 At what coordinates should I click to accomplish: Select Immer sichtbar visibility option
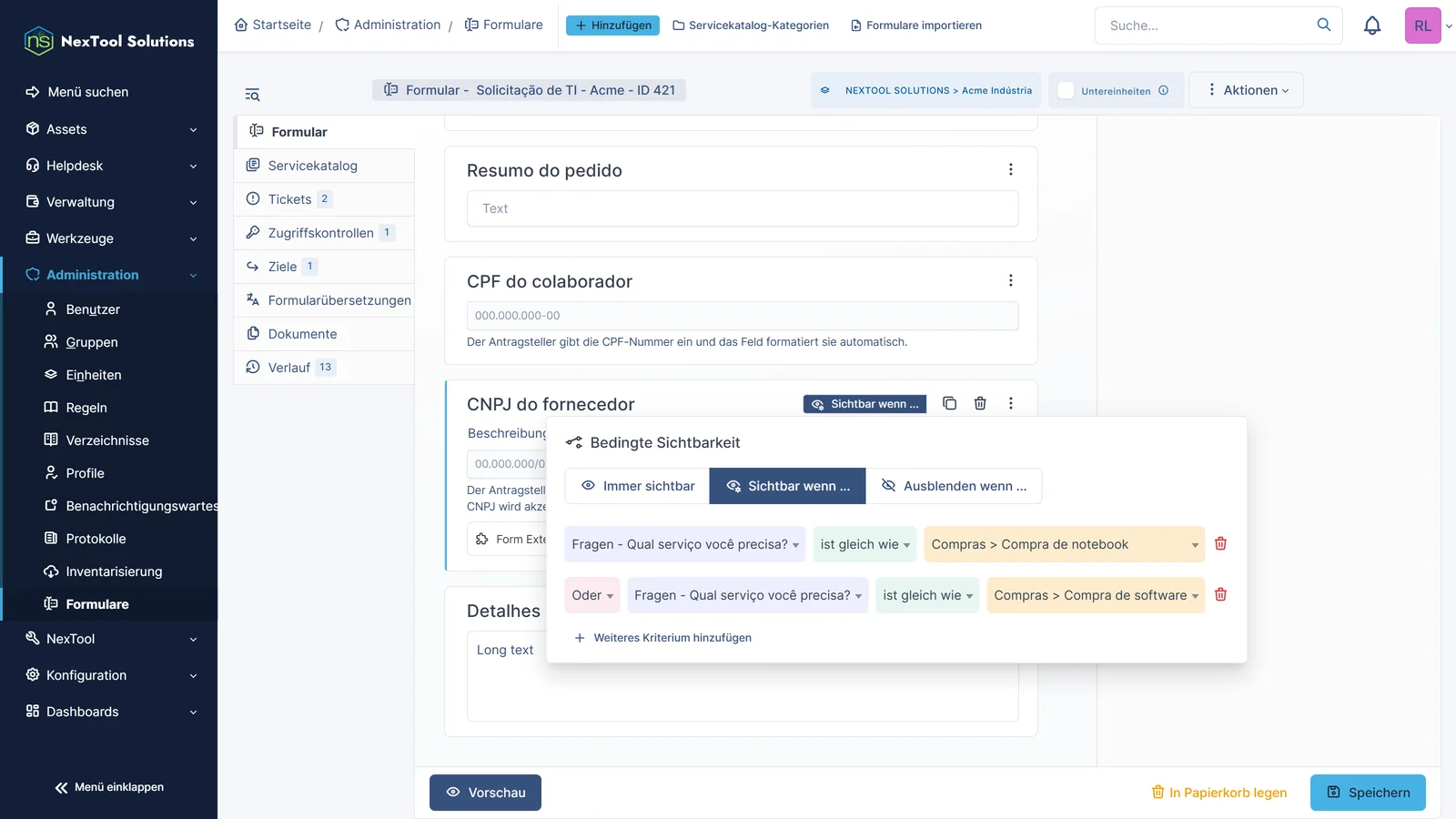[x=637, y=486]
